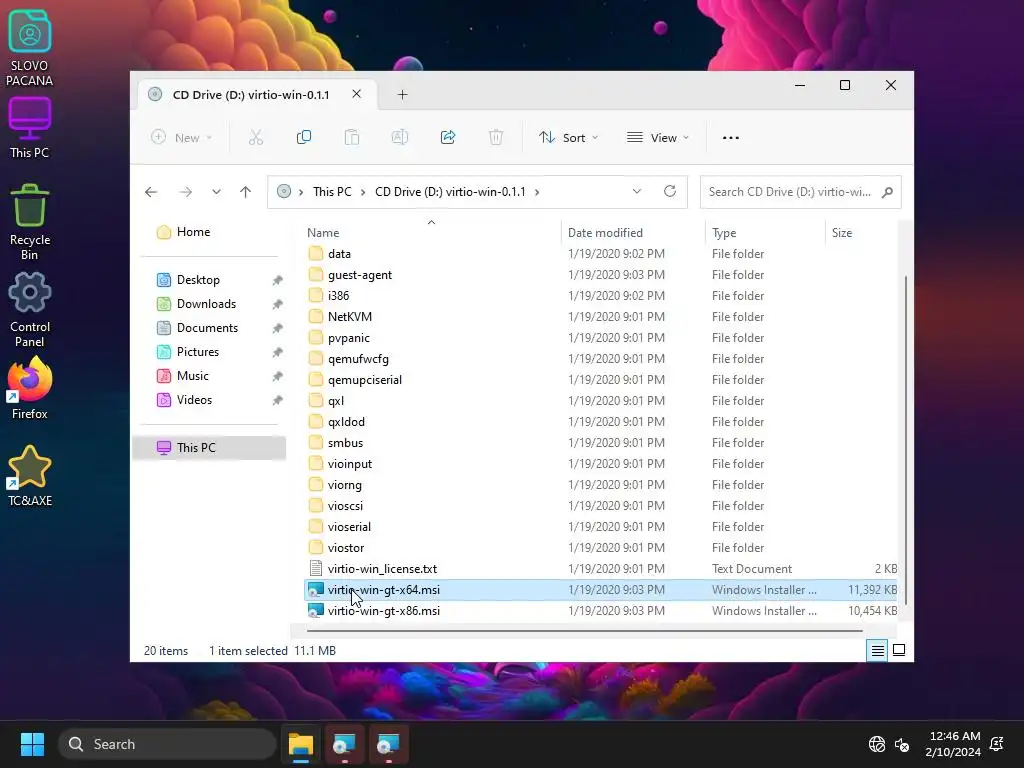Close the CD Drive (D:) tab
Screen dimensions: 1024x768
357,94
